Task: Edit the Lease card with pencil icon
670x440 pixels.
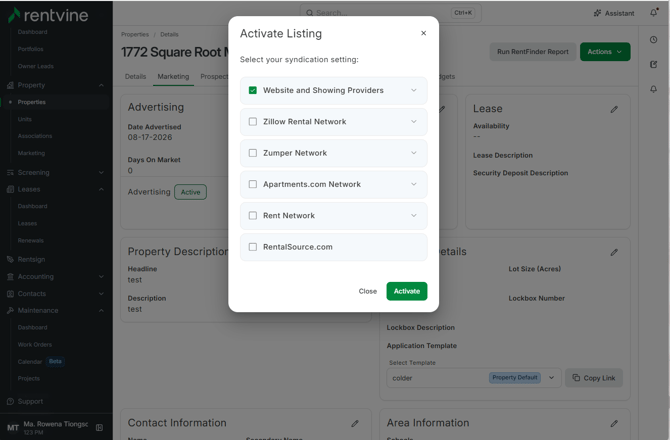Action: (614, 109)
